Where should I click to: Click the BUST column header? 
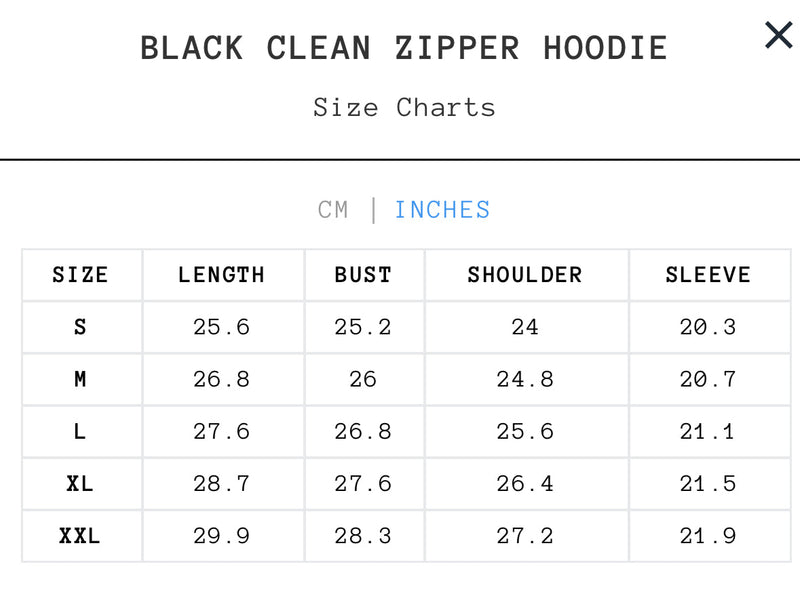(363, 275)
